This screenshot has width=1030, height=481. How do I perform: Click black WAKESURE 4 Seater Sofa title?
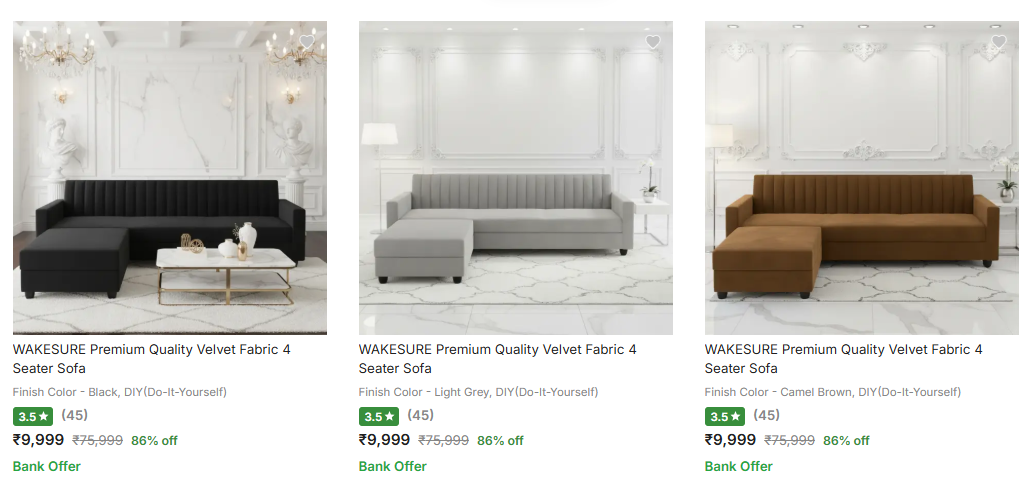(152, 359)
